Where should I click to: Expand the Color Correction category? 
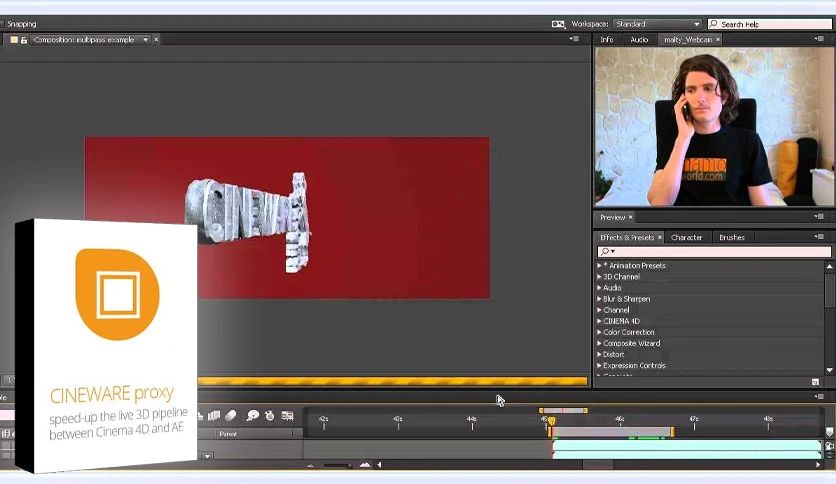(599, 332)
